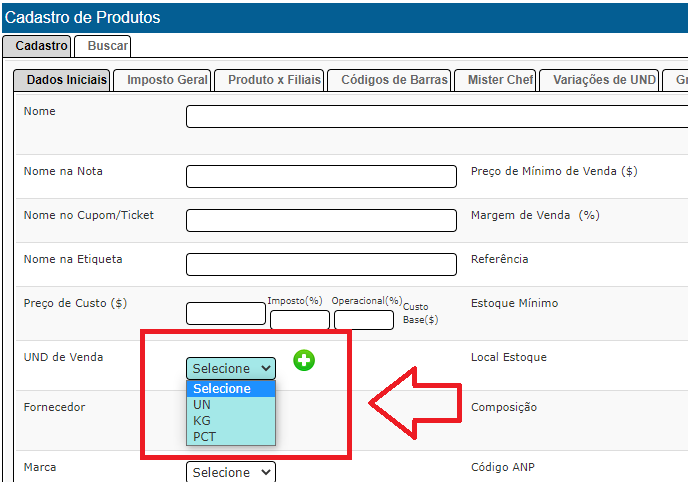The height and width of the screenshot is (485, 688).
Task: Choose the UN option in the list
Action: pyautogui.click(x=231, y=405)
